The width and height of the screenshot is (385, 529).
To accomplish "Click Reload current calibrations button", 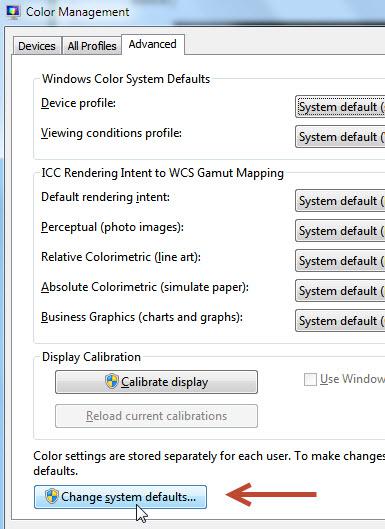I will (156, 416).
